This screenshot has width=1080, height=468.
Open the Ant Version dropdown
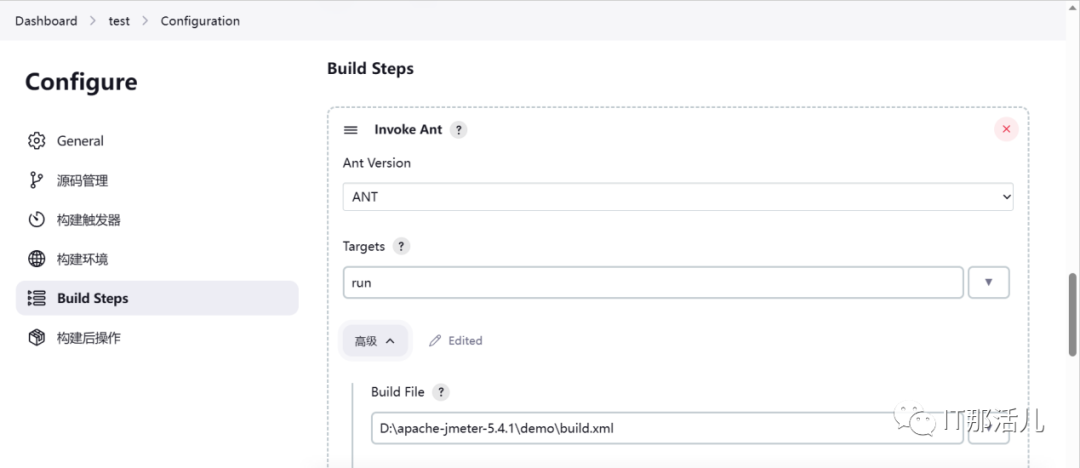click(678, 196)
